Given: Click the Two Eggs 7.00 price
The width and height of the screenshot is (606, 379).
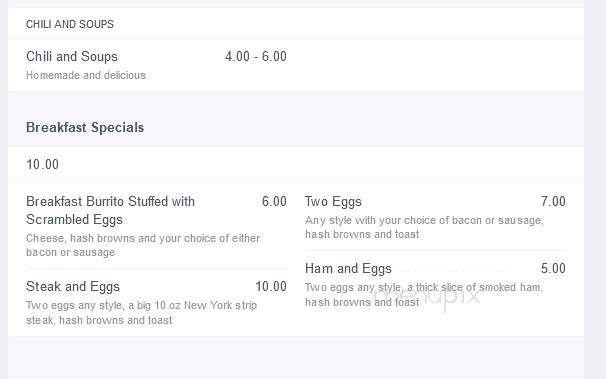Looking at the screenshot, I should 553,201.
